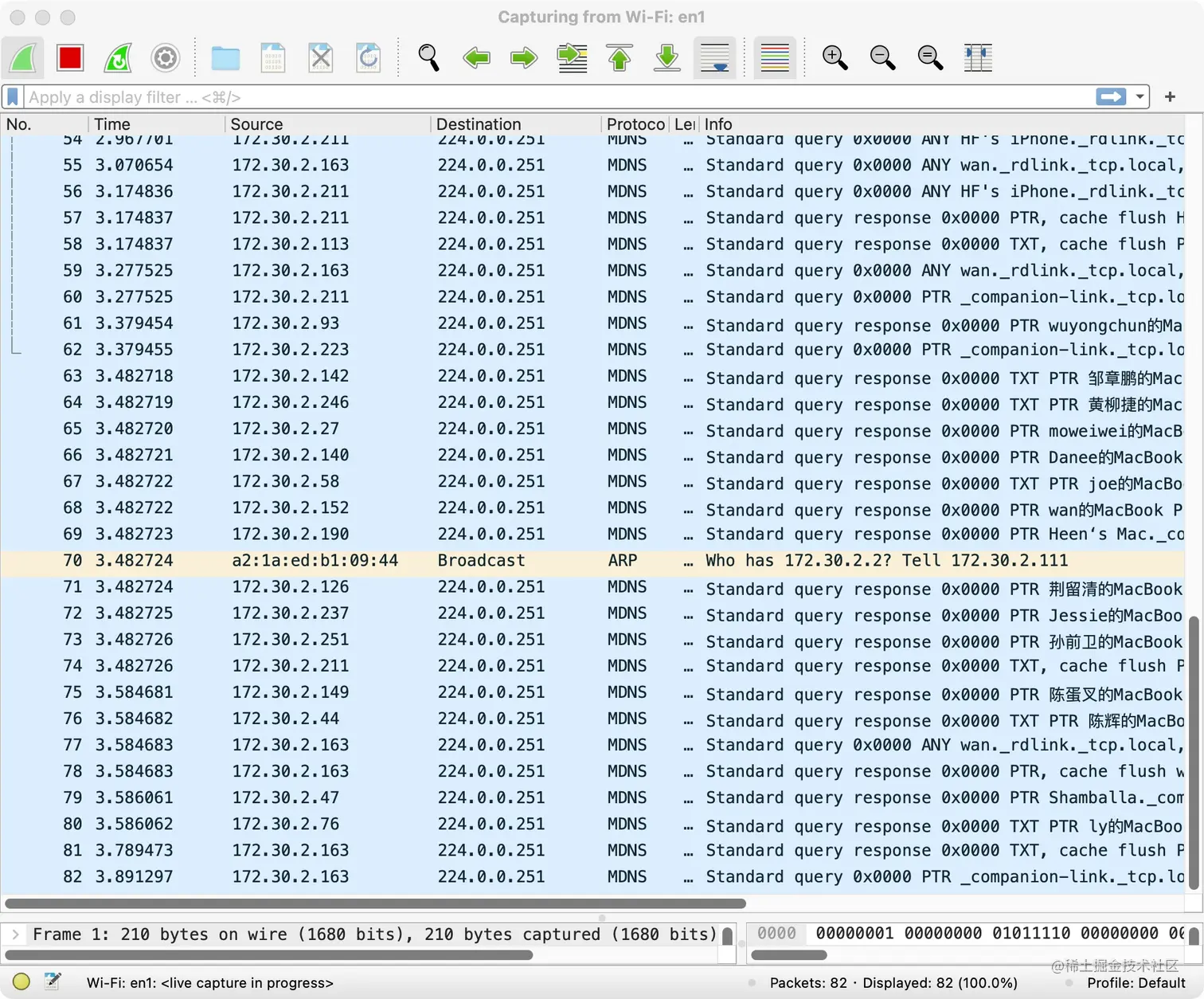This screenshot has height=999, width=1204.
Task: Select packet 75 from 172.30.2.149
Action: click(592, 692)
